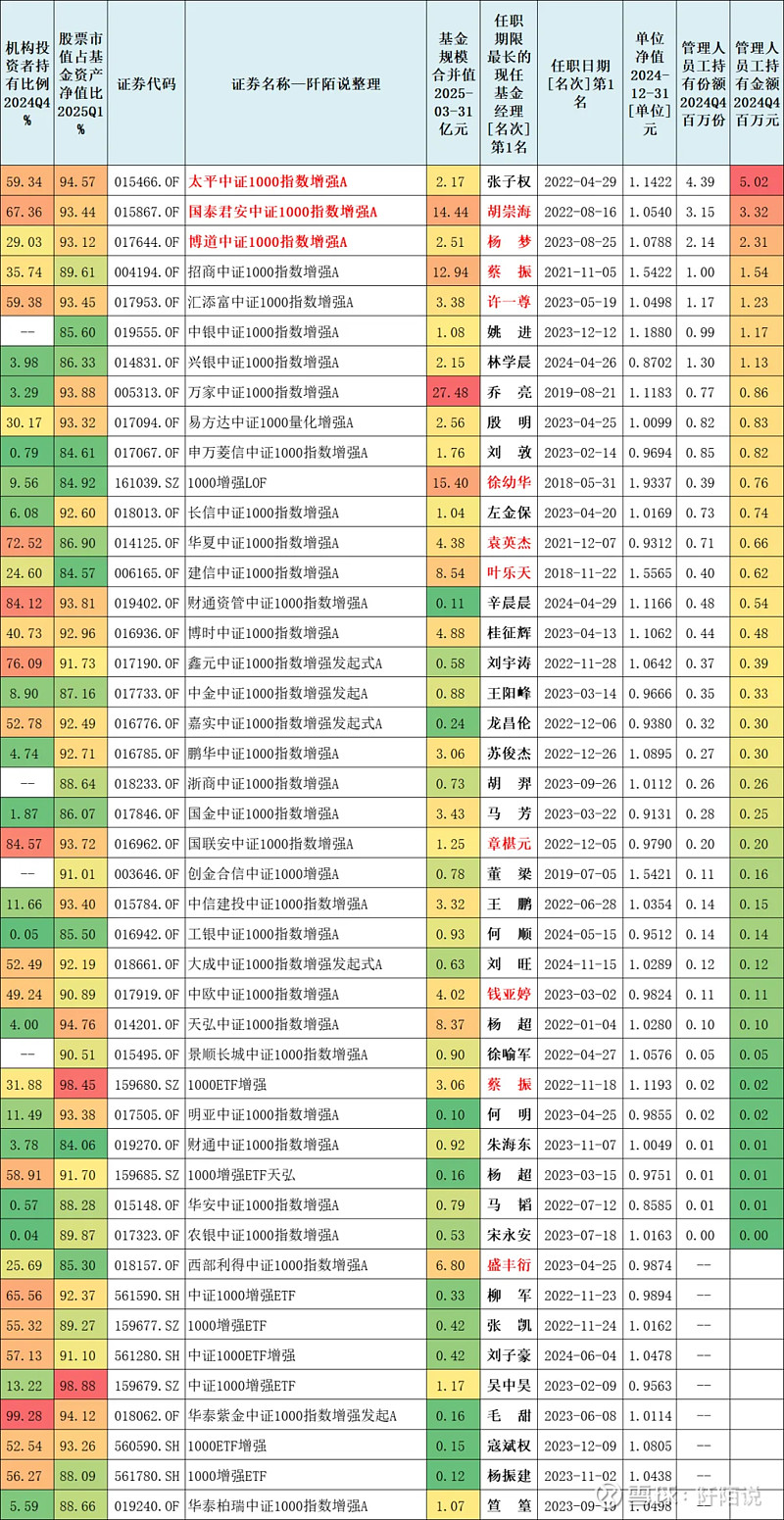Click fund name 易方达中证1000量化增强A
Image resolution: width=784 pixels, height=1520 pixels.
[271, 422]
